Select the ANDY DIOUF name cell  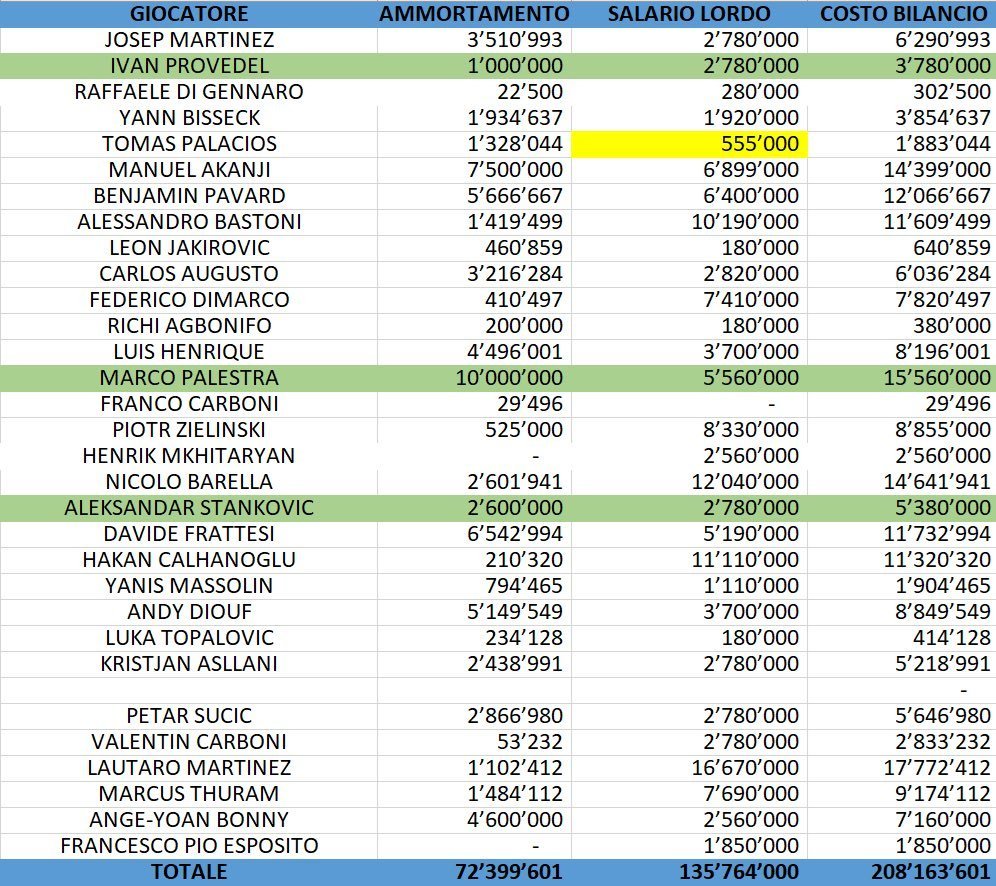coord(189,613)
